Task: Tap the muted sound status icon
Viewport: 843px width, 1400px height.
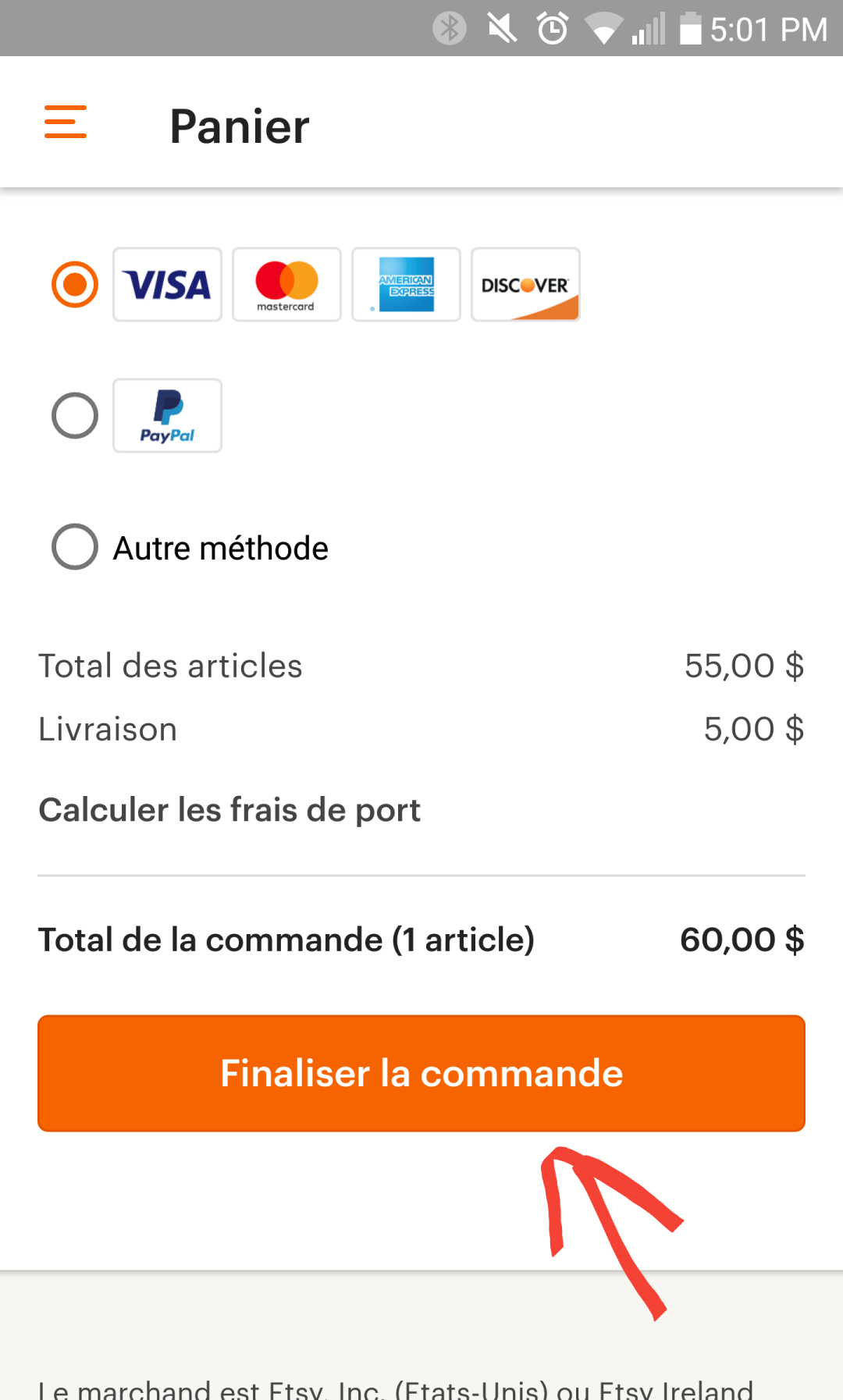Action: (x=502, y=29)
